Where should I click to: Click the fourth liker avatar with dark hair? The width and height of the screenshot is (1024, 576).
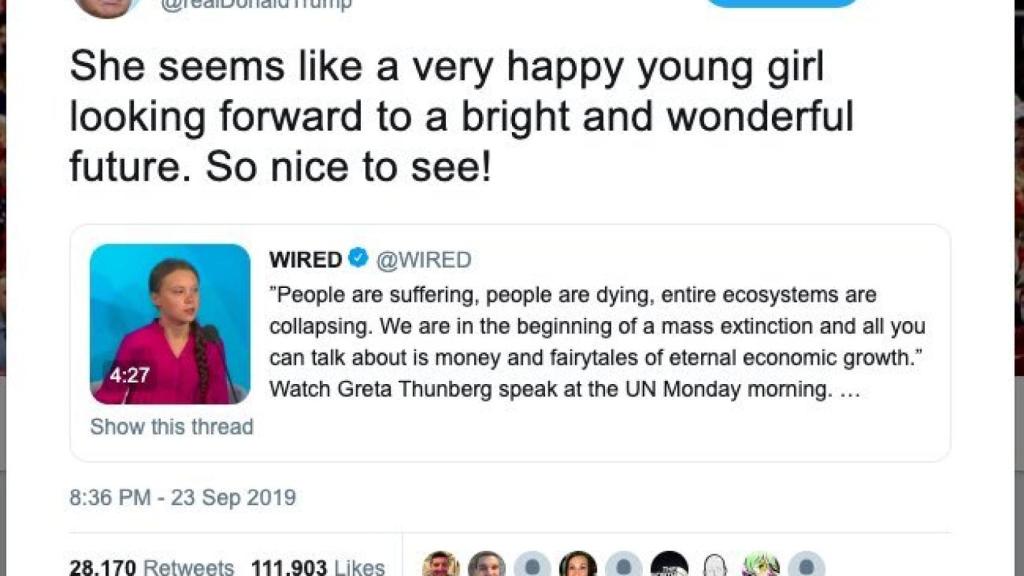tap(578, 566)
